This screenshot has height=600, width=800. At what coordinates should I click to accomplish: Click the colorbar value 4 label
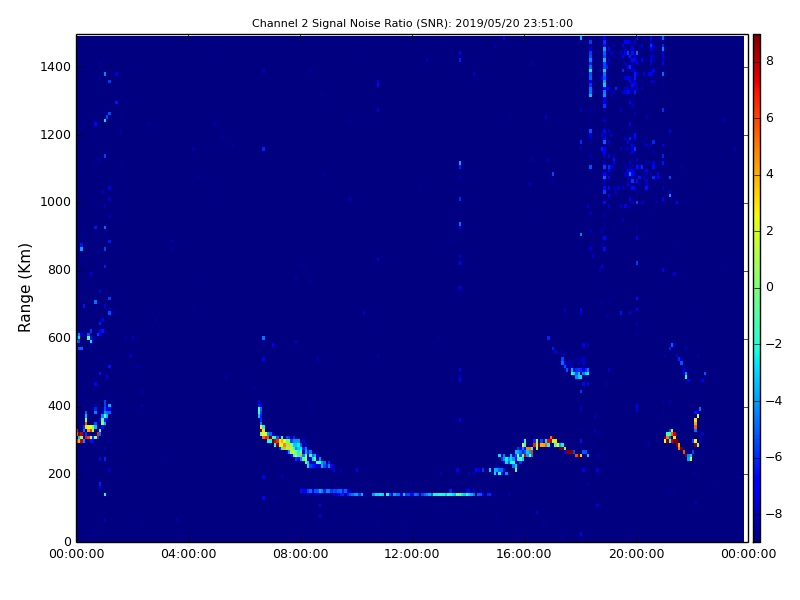[770, 174]
